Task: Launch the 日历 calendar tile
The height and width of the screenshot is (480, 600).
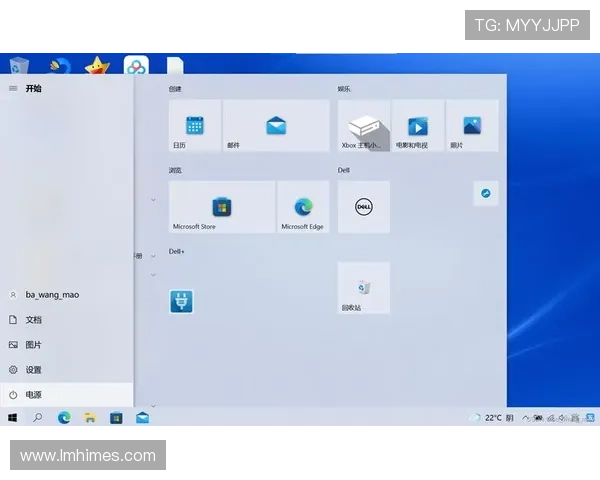Action: (195, 126)
